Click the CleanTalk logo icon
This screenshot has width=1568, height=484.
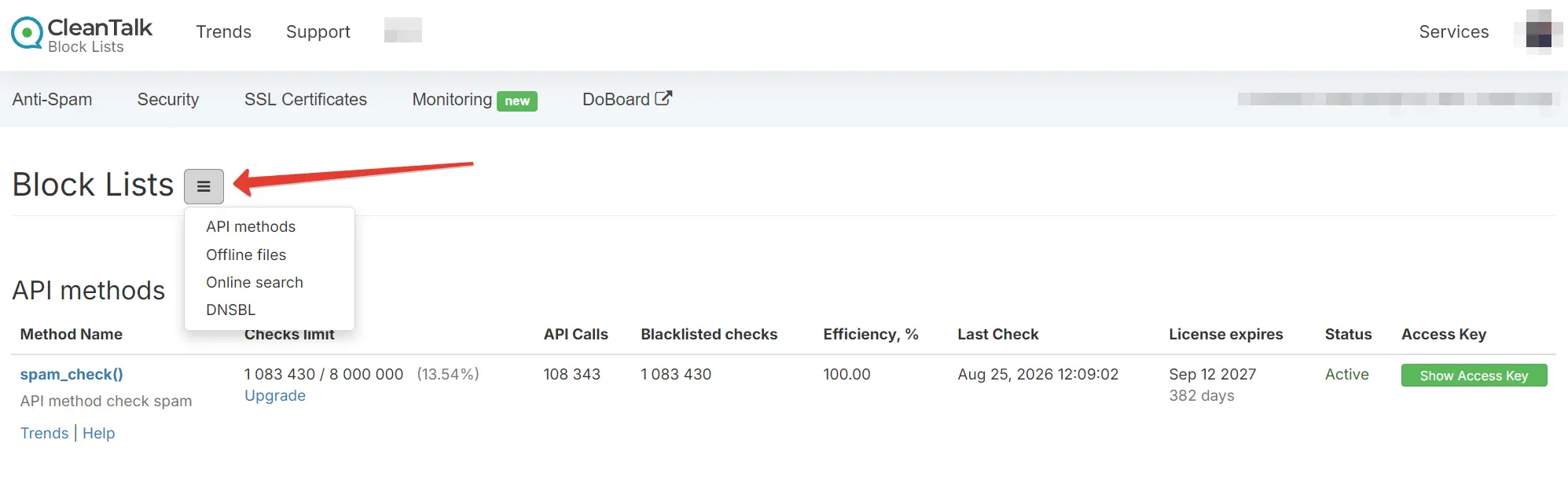27,33
